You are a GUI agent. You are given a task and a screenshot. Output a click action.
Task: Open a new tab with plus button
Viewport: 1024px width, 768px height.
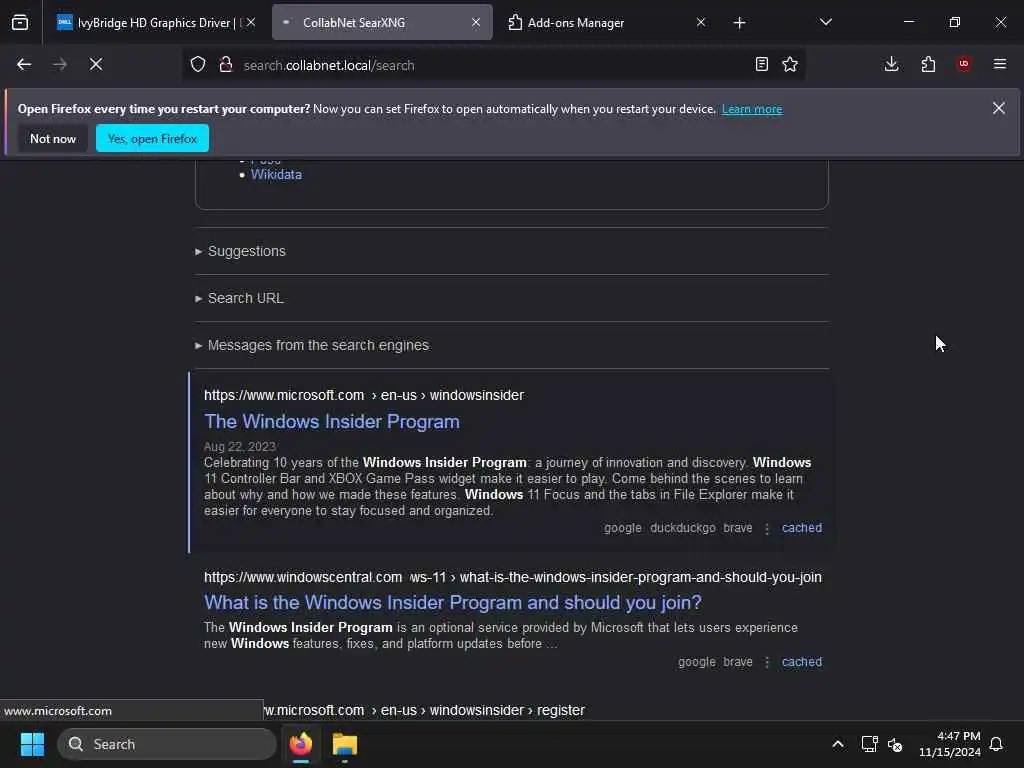[x=739, y=23]
